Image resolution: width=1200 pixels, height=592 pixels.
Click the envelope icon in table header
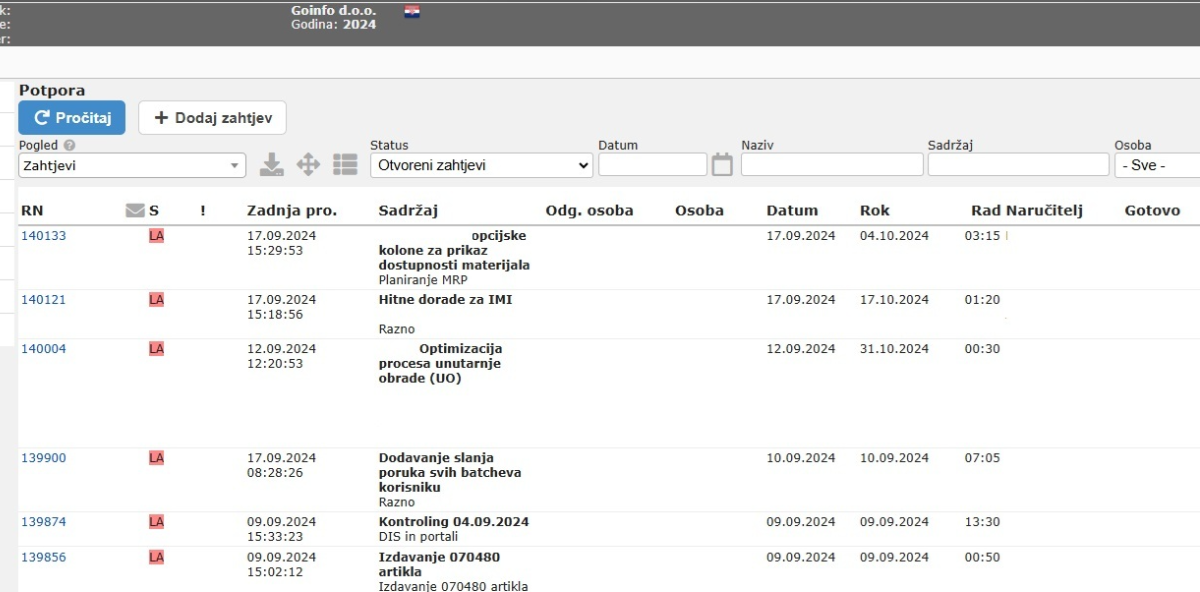click(x=135, y=211)
